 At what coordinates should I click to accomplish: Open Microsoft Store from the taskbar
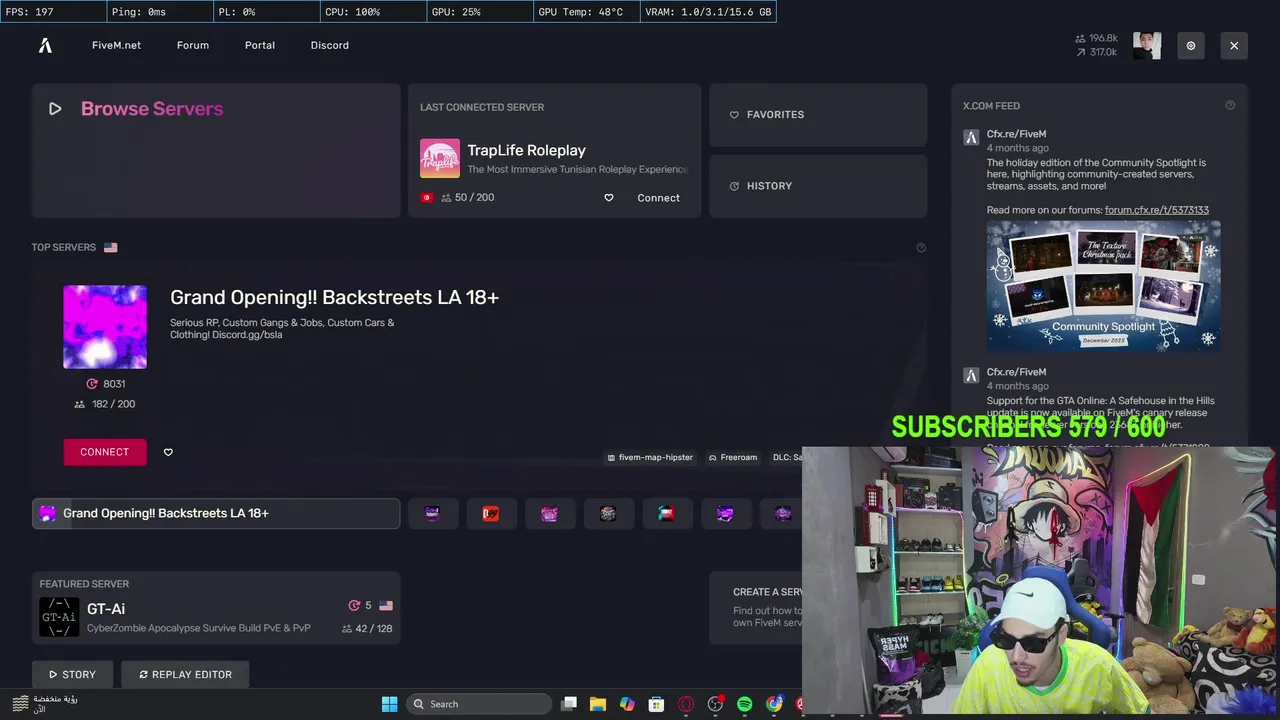tap(656, 704)
